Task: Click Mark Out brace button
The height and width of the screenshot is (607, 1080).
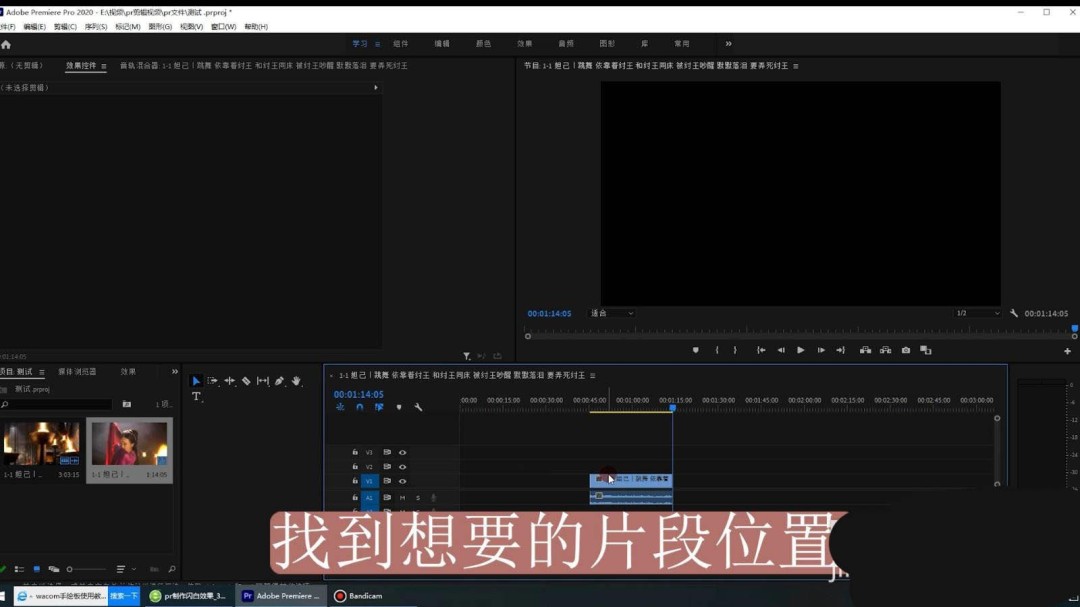Action: [735, 351]
